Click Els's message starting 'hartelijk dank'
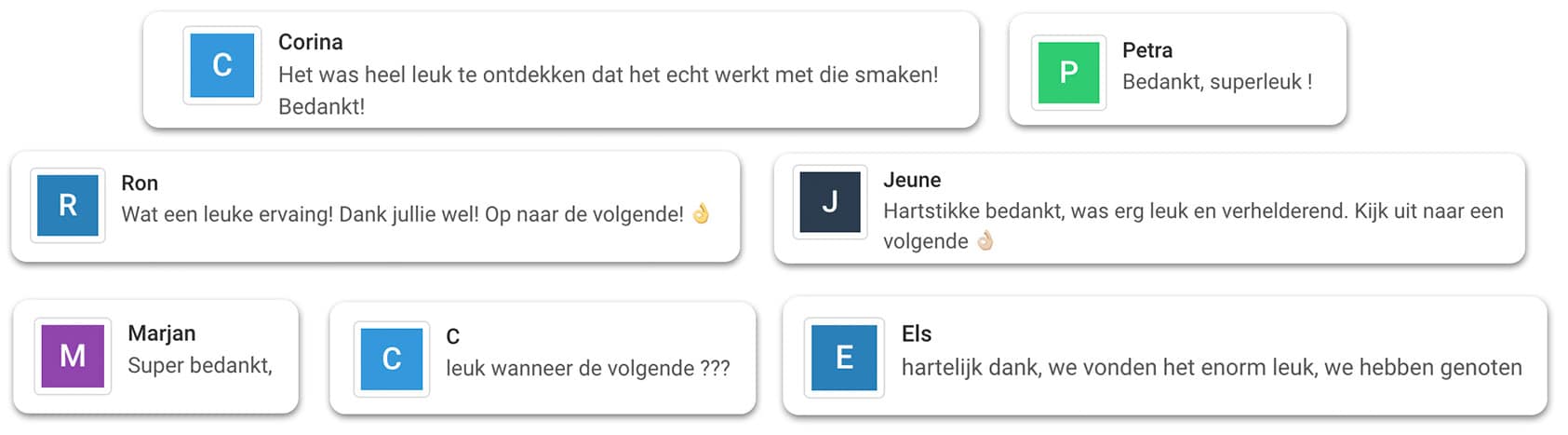Viewport: 1568px width, 435px height. [x=1212, y=368]
